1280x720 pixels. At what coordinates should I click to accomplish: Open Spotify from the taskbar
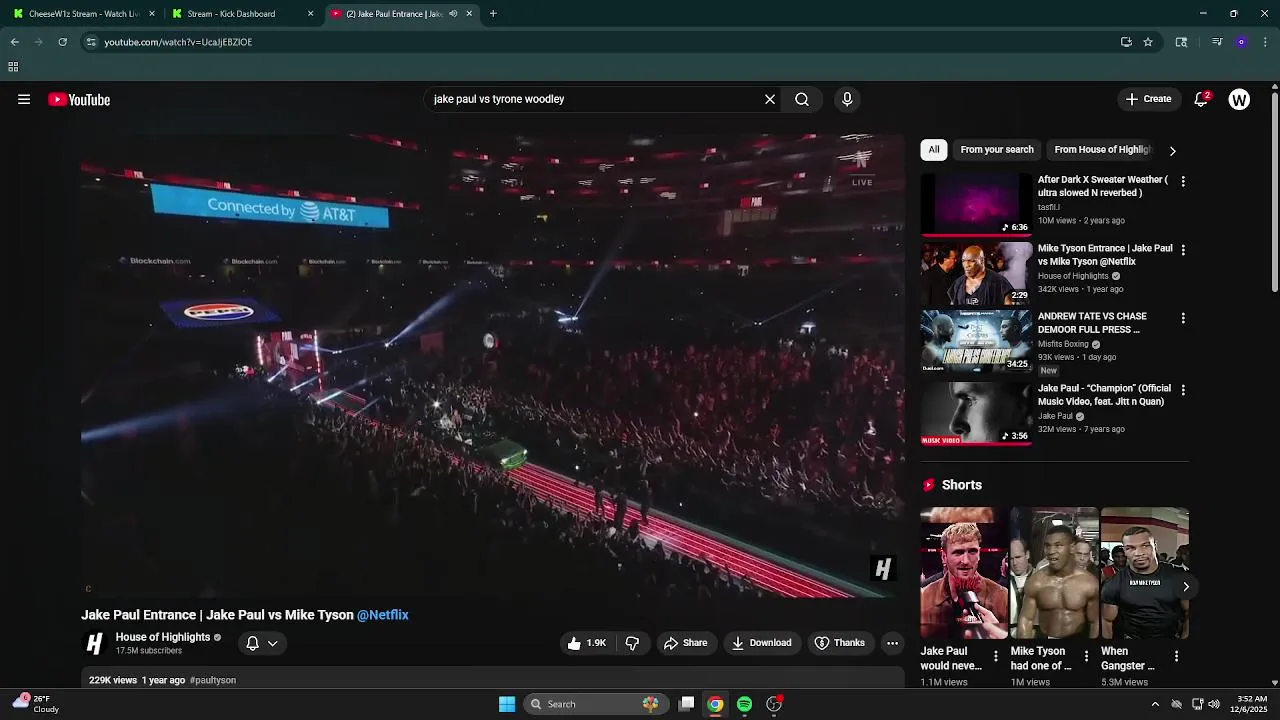pos(744,704)
